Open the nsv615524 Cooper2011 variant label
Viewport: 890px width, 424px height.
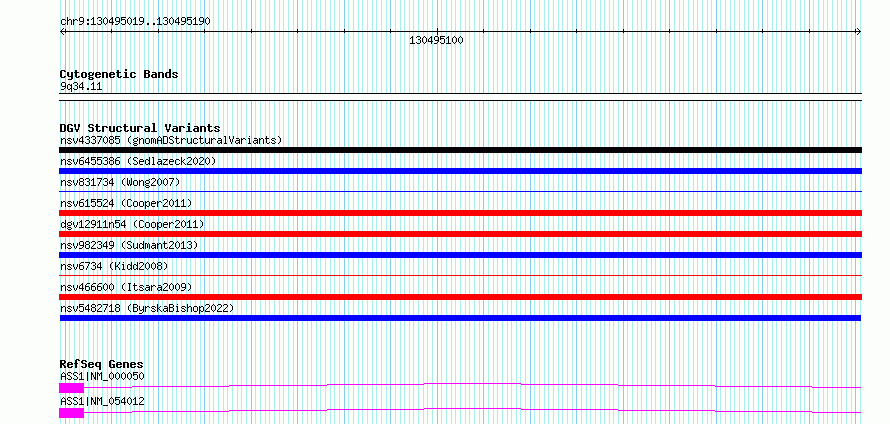pyautogui.click(x=126, y=203)
